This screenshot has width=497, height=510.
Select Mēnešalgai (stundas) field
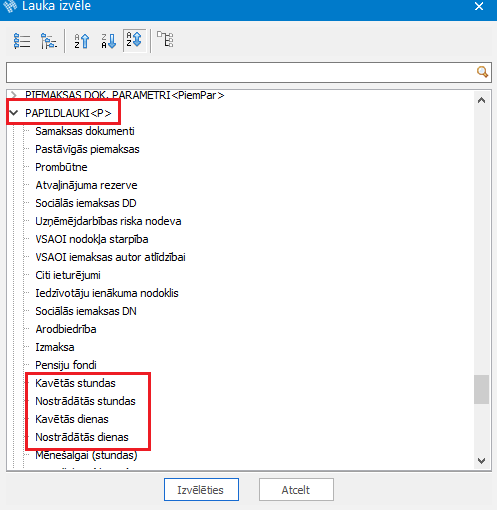click(86, 455)
